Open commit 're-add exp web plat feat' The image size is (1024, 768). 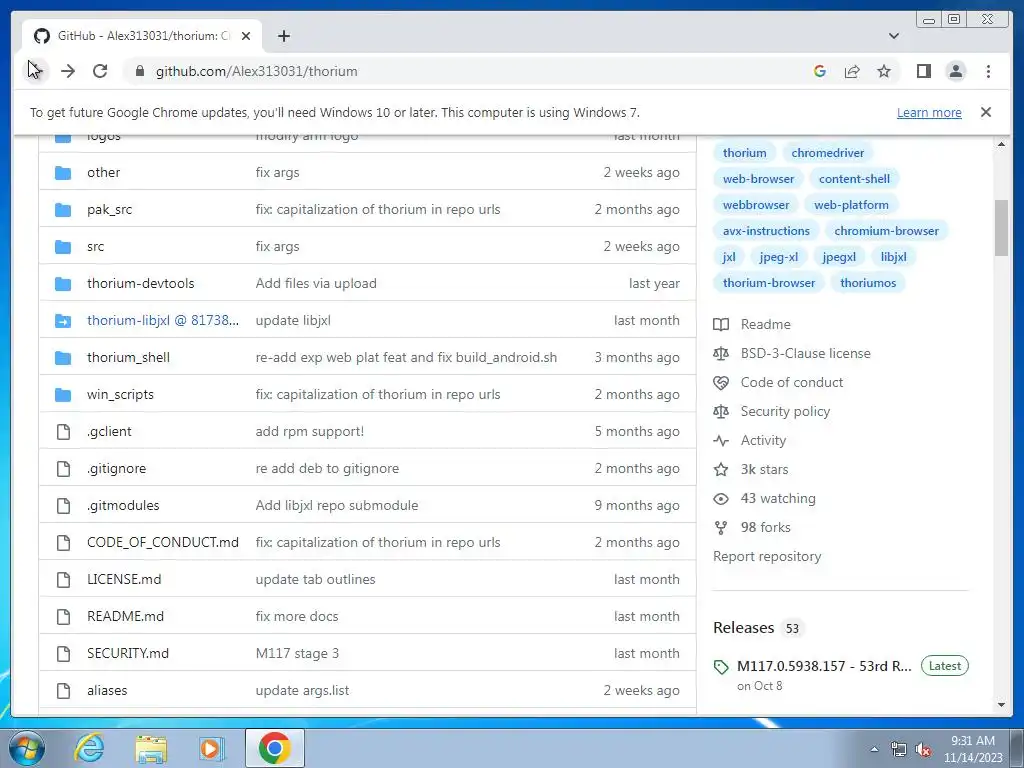tap(406, 358)
